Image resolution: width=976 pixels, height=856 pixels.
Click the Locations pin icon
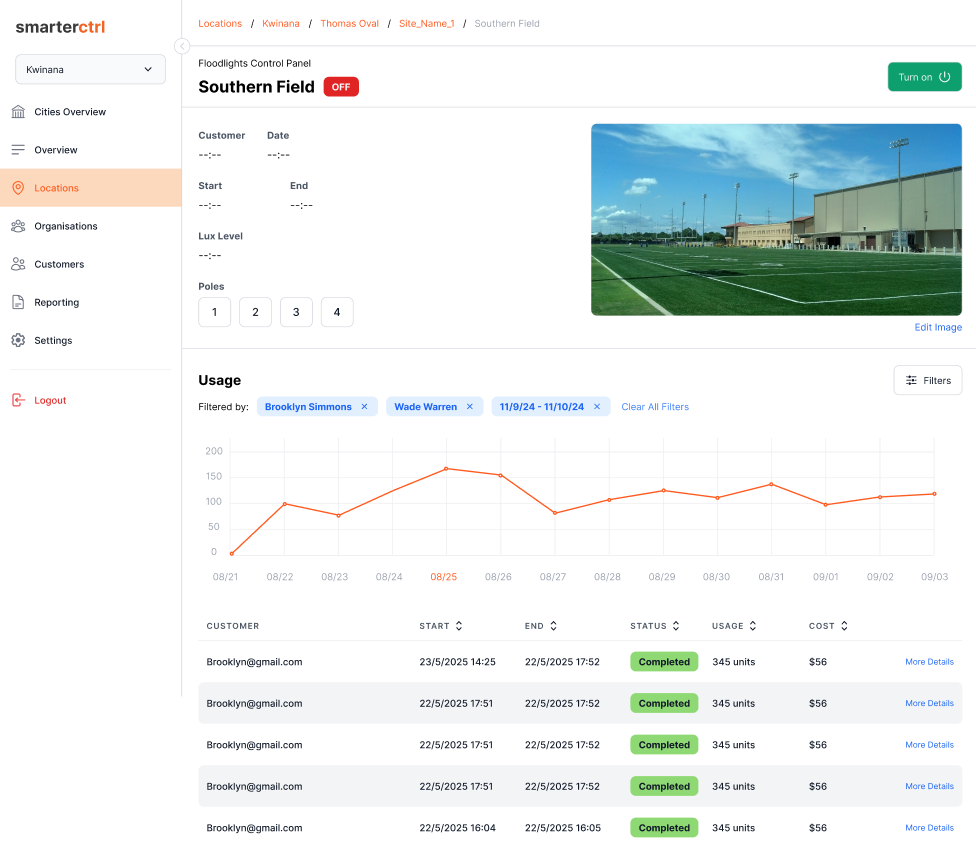(18, 188)
